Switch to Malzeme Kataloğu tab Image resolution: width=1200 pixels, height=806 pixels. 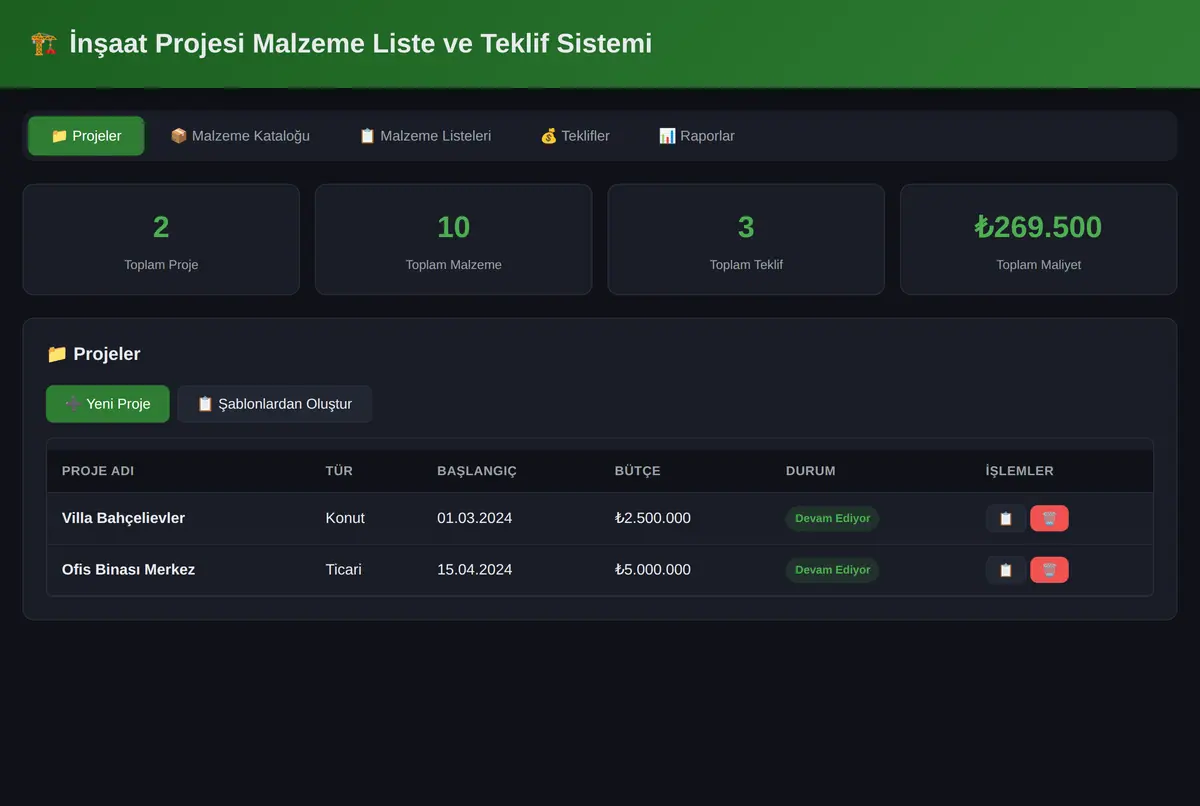pos(240,136)
